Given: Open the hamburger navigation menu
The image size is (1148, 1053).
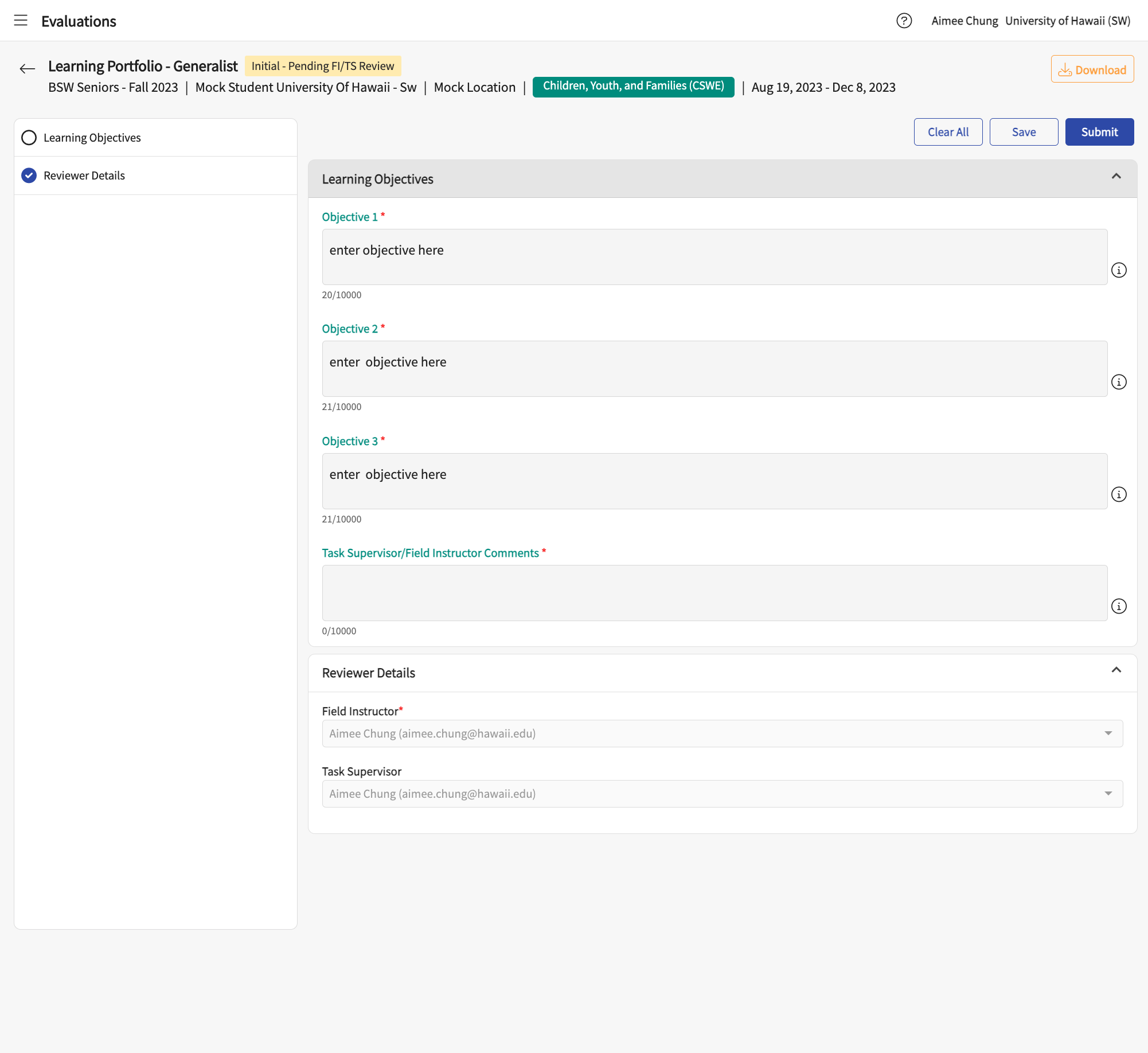Looking at the screenshot, I should coord(21,21).
